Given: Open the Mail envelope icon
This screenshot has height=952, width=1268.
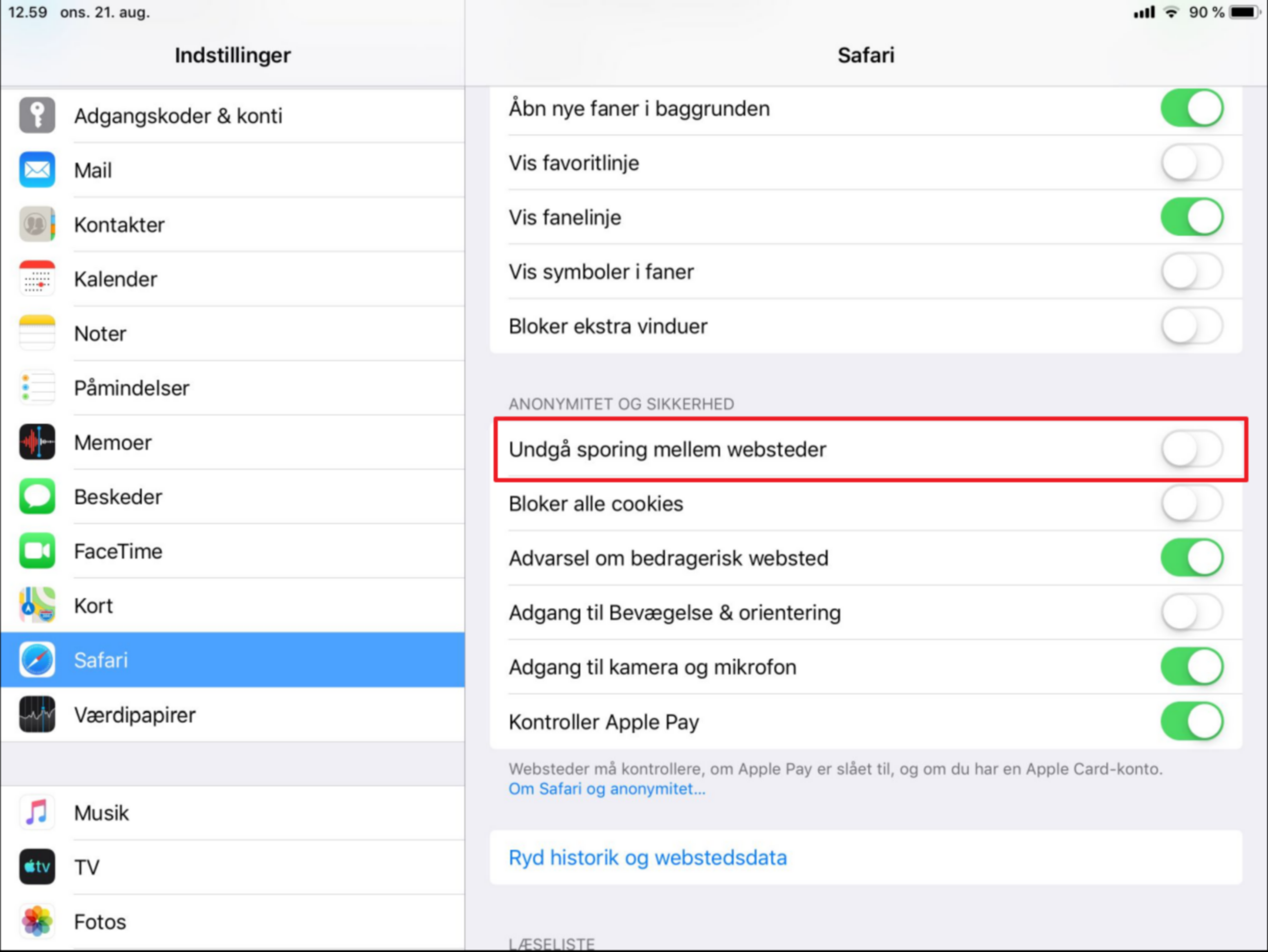Looking at the screenshot, I should (37, 170).
